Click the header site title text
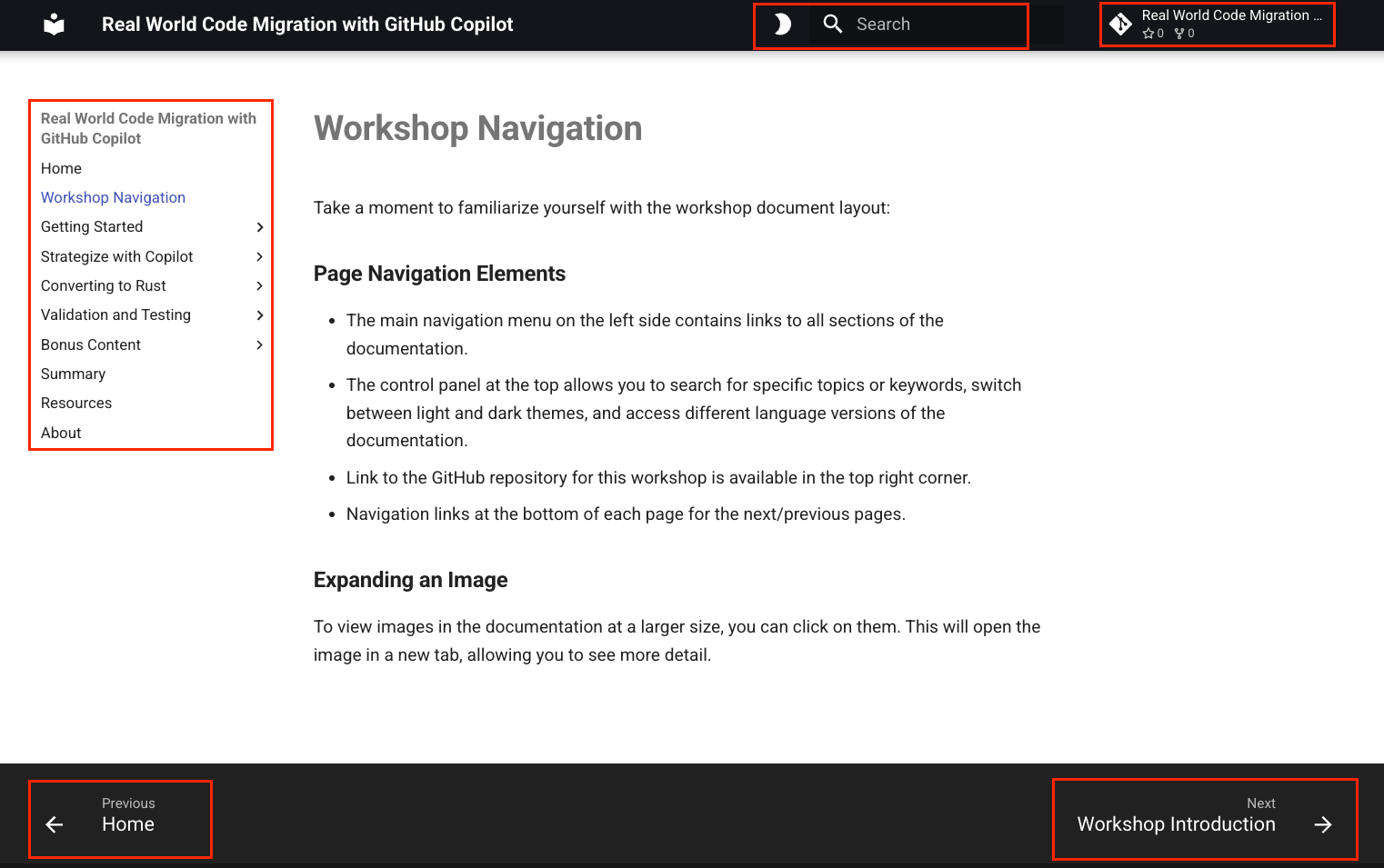Screen dimensions: 1384x868 click(x=307, y=25)
